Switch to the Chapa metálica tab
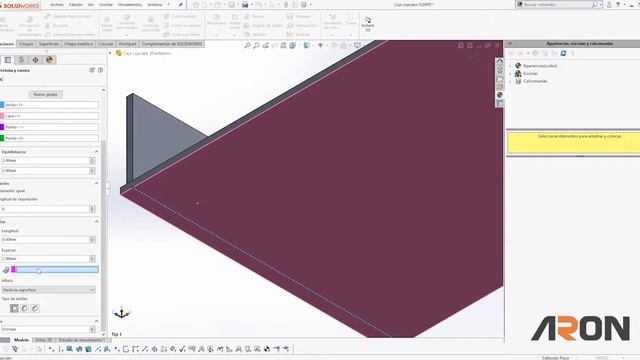The width and height of the screenshot is (640, 360). 78,44
